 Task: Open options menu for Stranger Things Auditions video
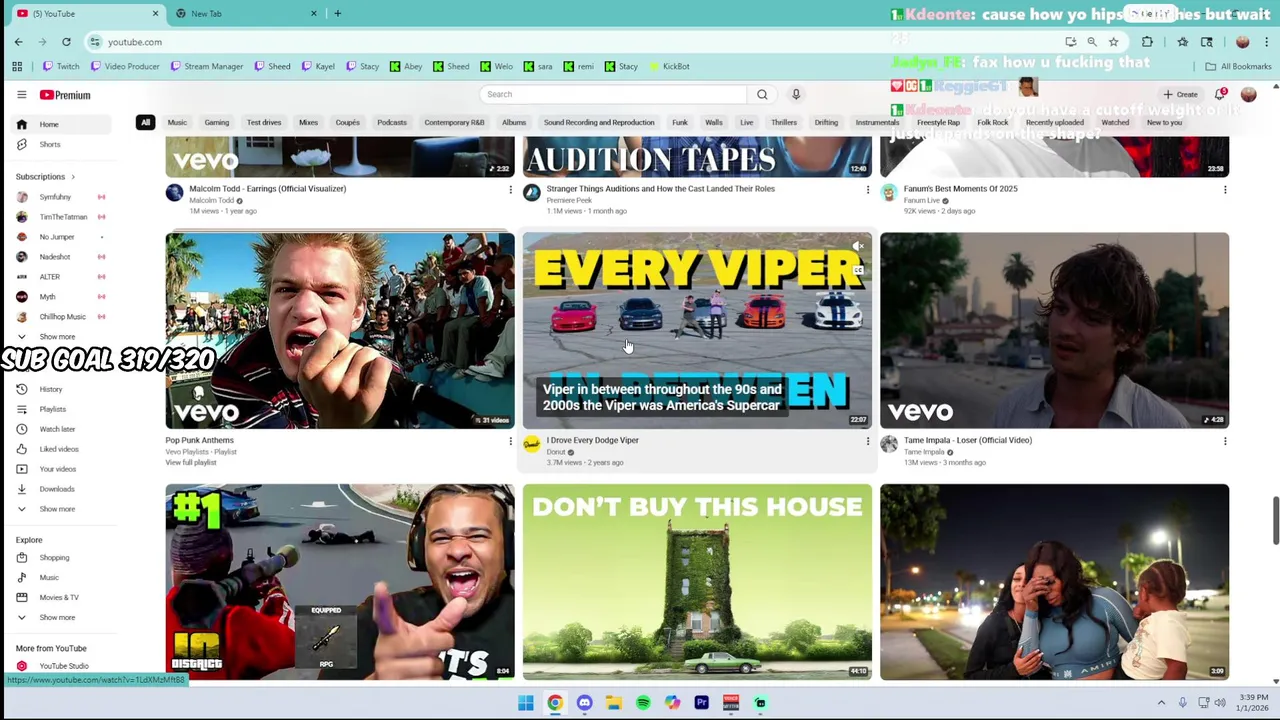click(x=868, y=189)
